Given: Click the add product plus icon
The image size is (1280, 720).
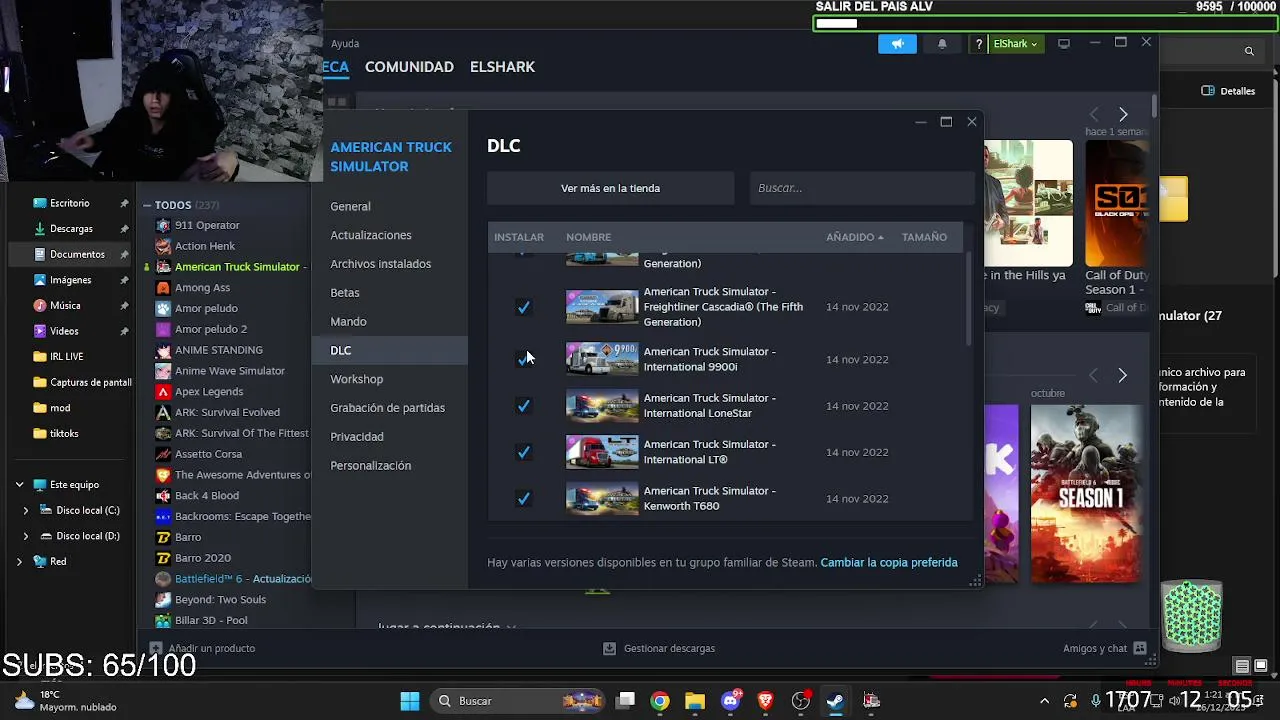Looking at the screenshot, I should (155, 648).
